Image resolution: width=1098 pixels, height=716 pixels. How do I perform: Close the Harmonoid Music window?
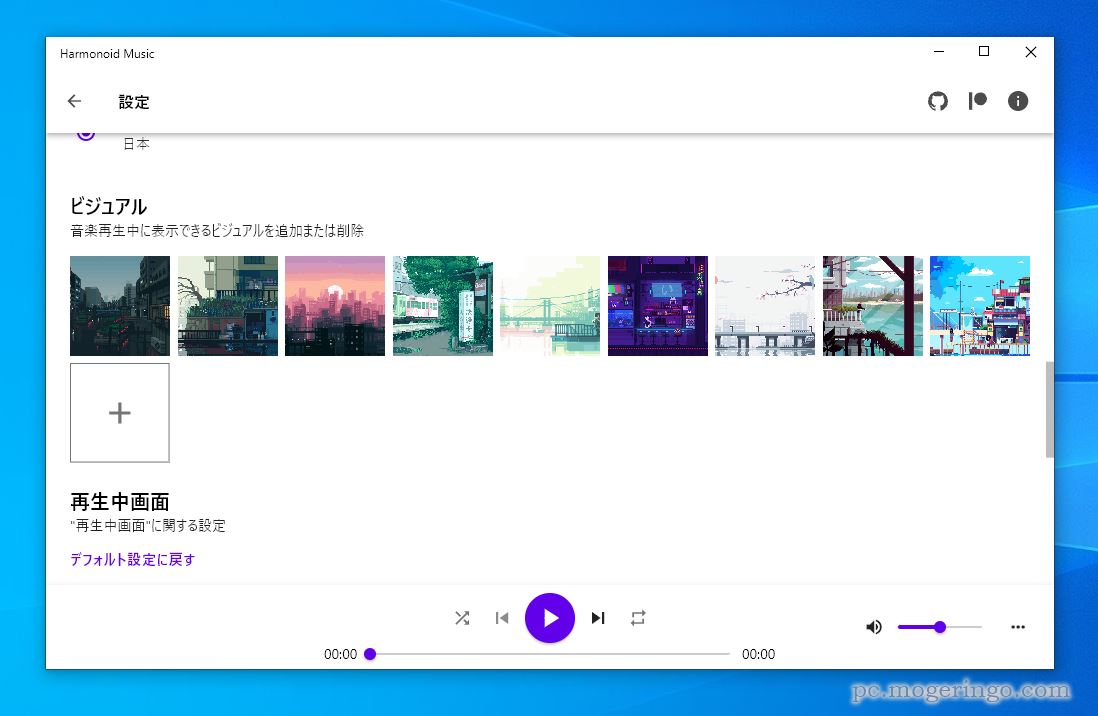click(x=1031, y=52)
